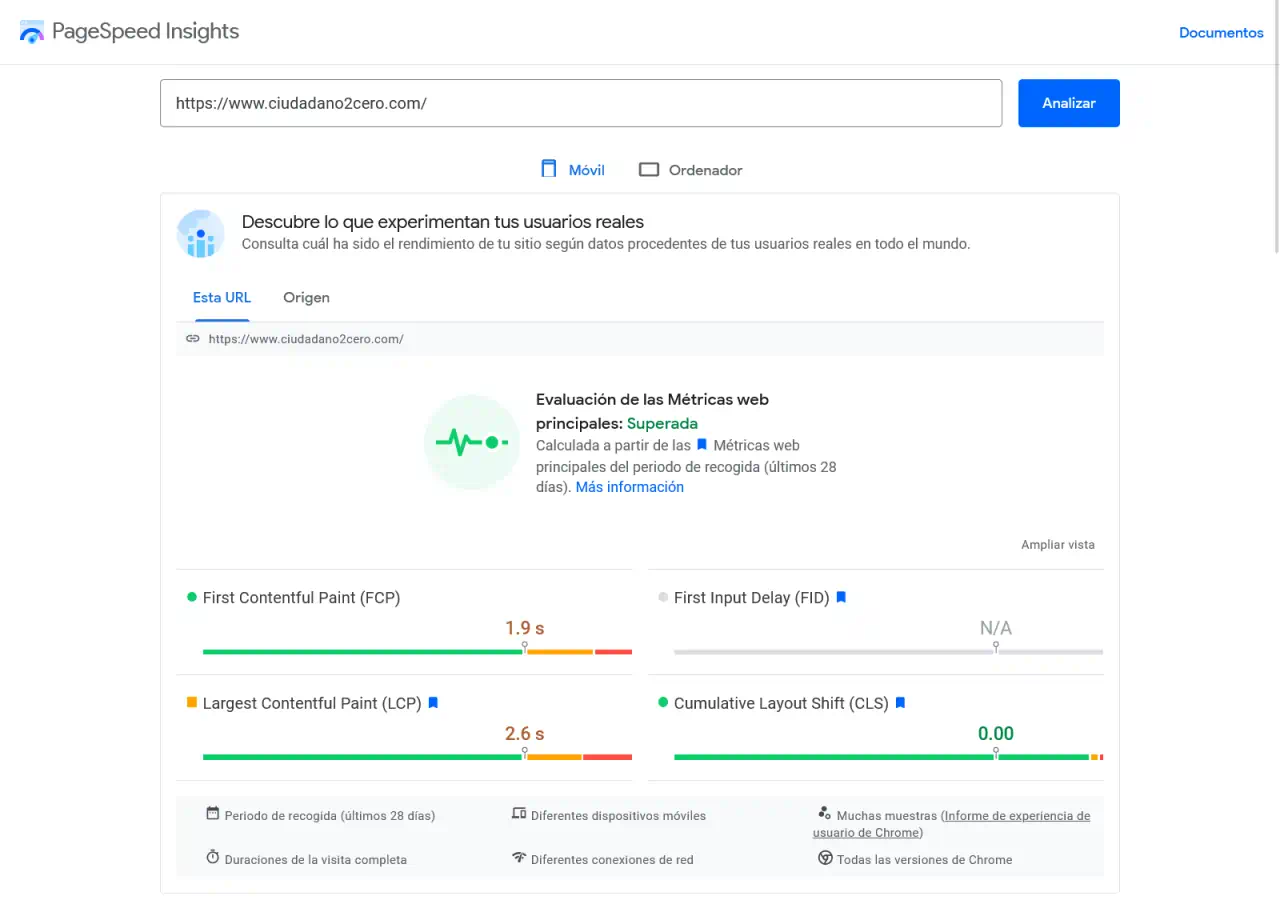Click the samples icon by Muchas muestras
Image resolution: width=1280 pixels, height=900 pixels.
(x=825, y=813)
